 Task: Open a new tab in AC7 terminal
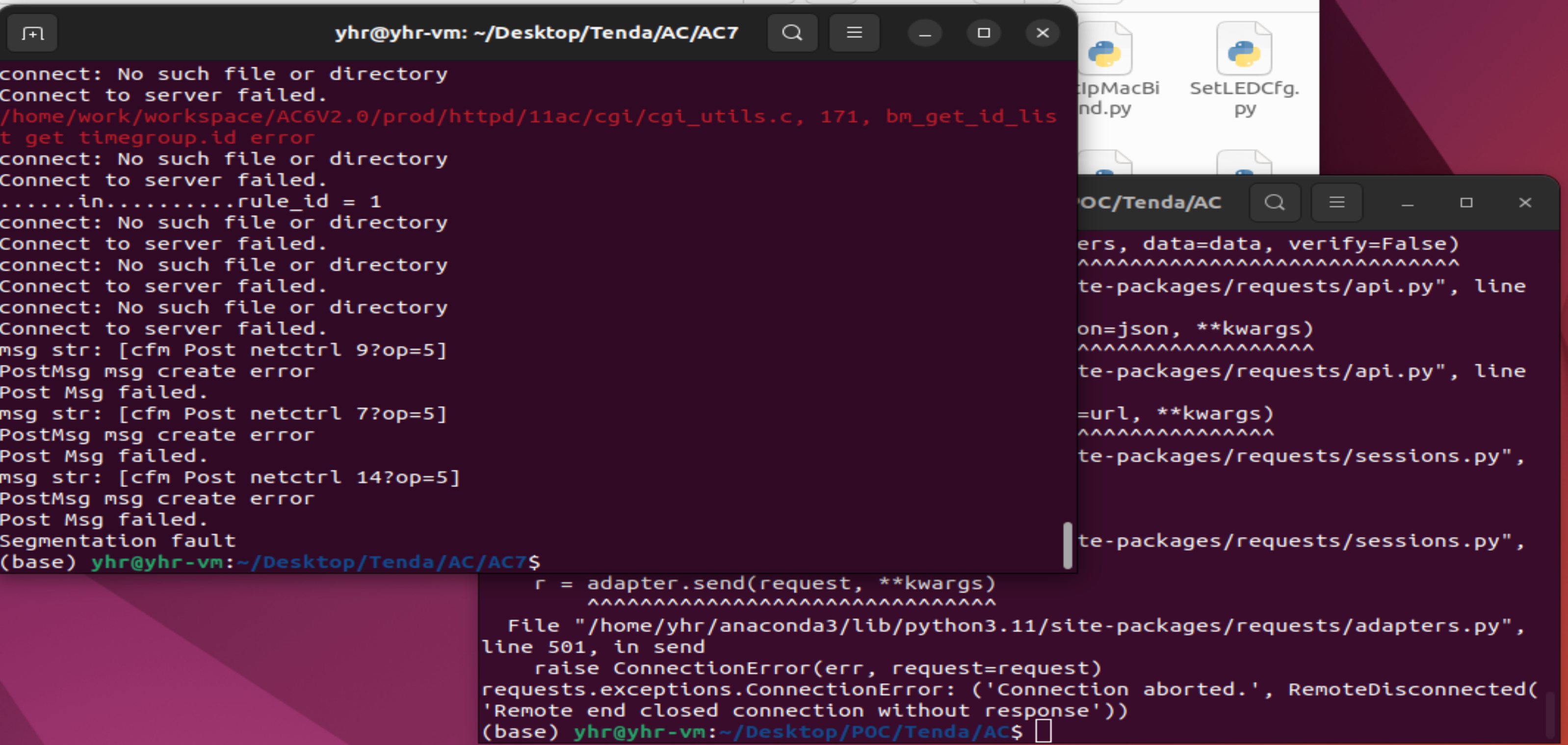(x=32, y=33)
